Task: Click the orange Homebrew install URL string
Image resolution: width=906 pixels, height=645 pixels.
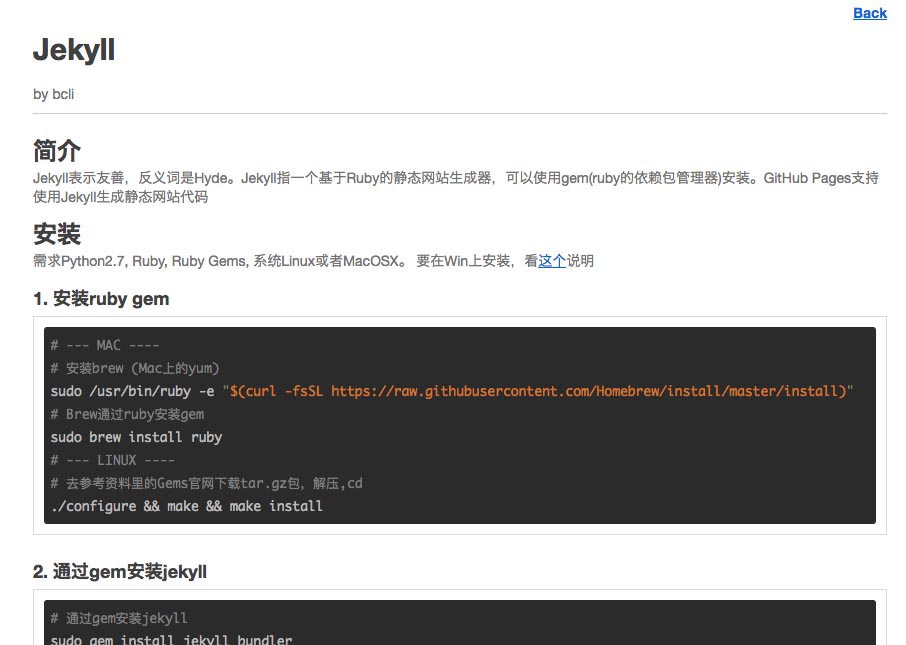Action: [538, 391]
